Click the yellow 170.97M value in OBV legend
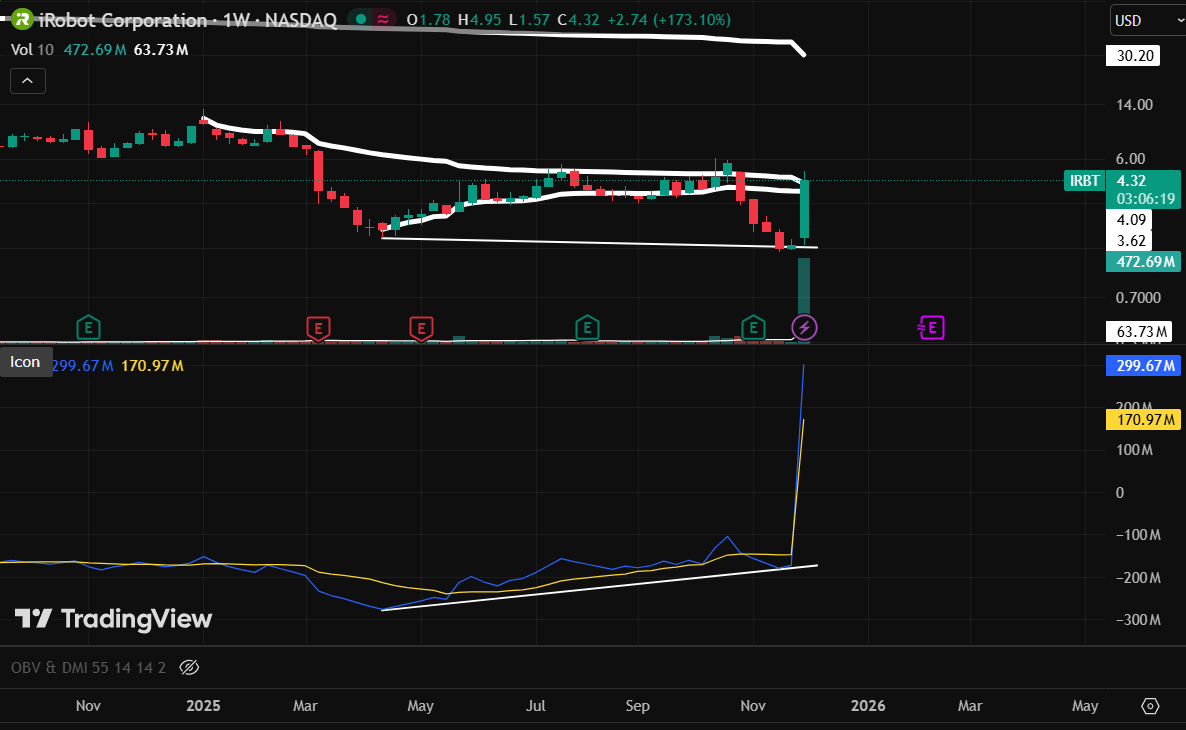 [x=153, y=366]
